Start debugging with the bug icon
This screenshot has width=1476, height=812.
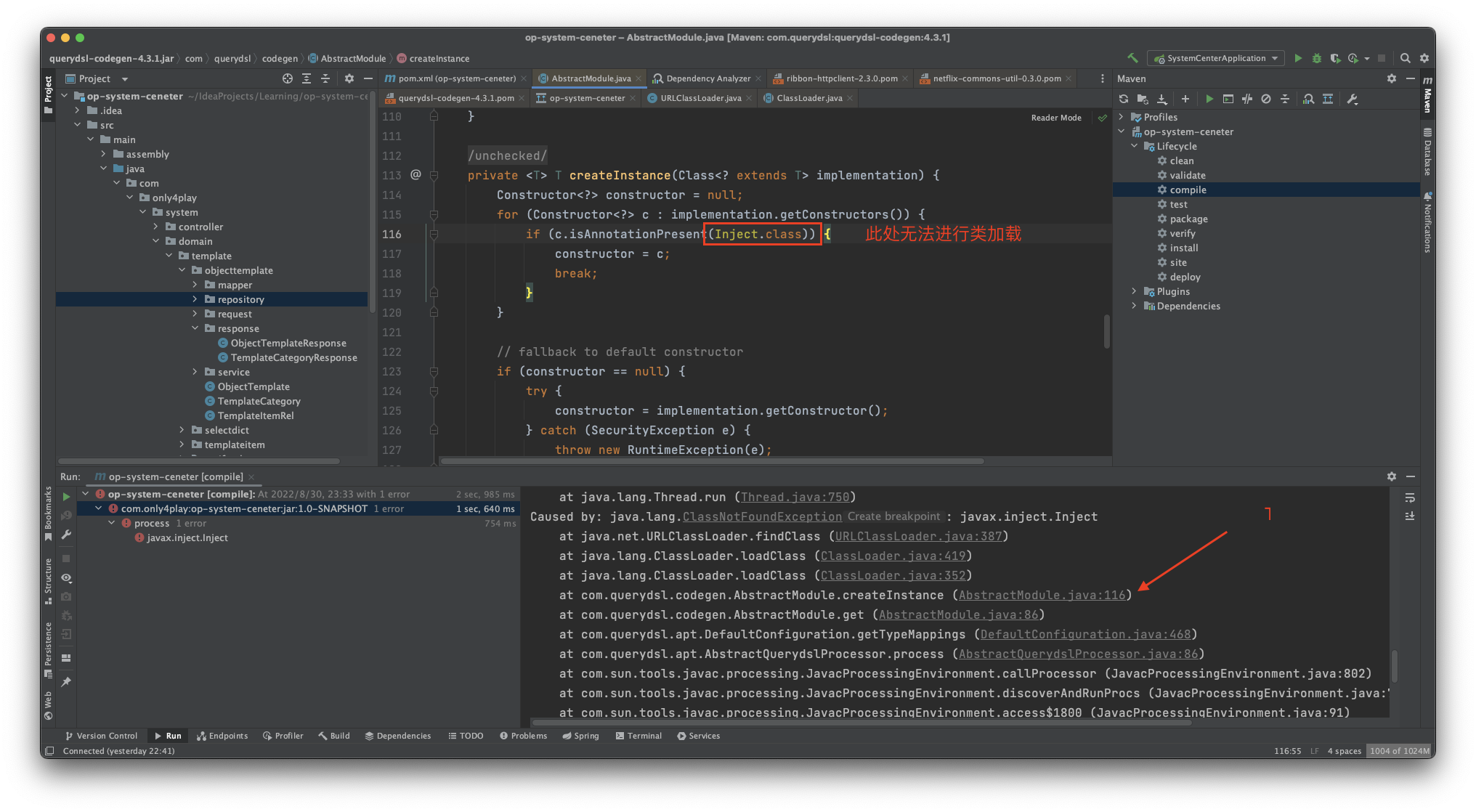tap(1316, 58)
